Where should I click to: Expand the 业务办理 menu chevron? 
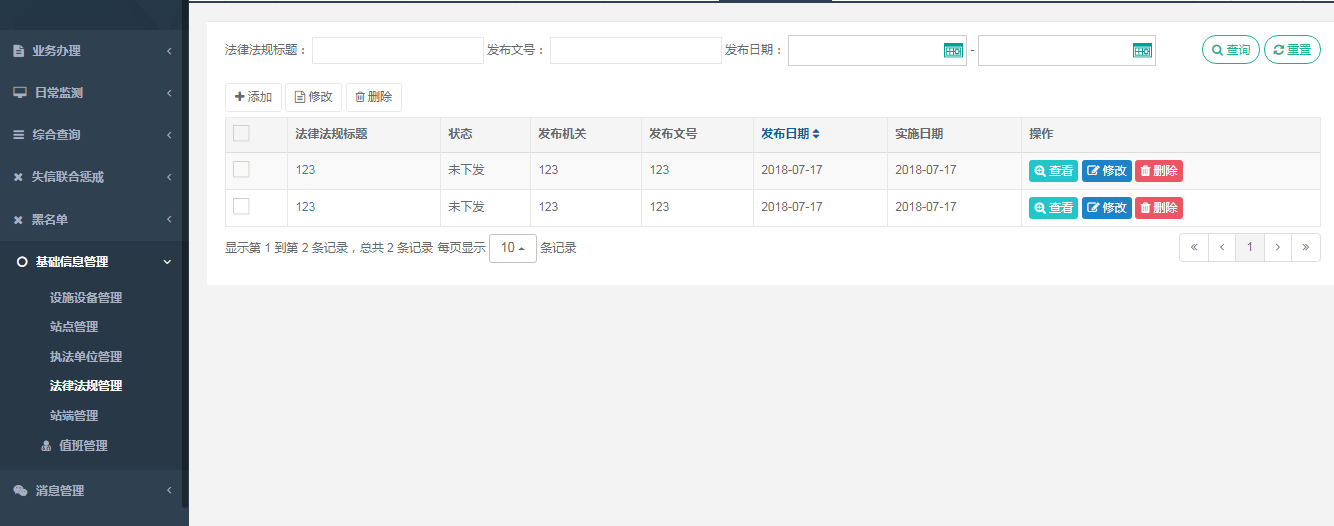pyautogui.click(x=169, y=51)
